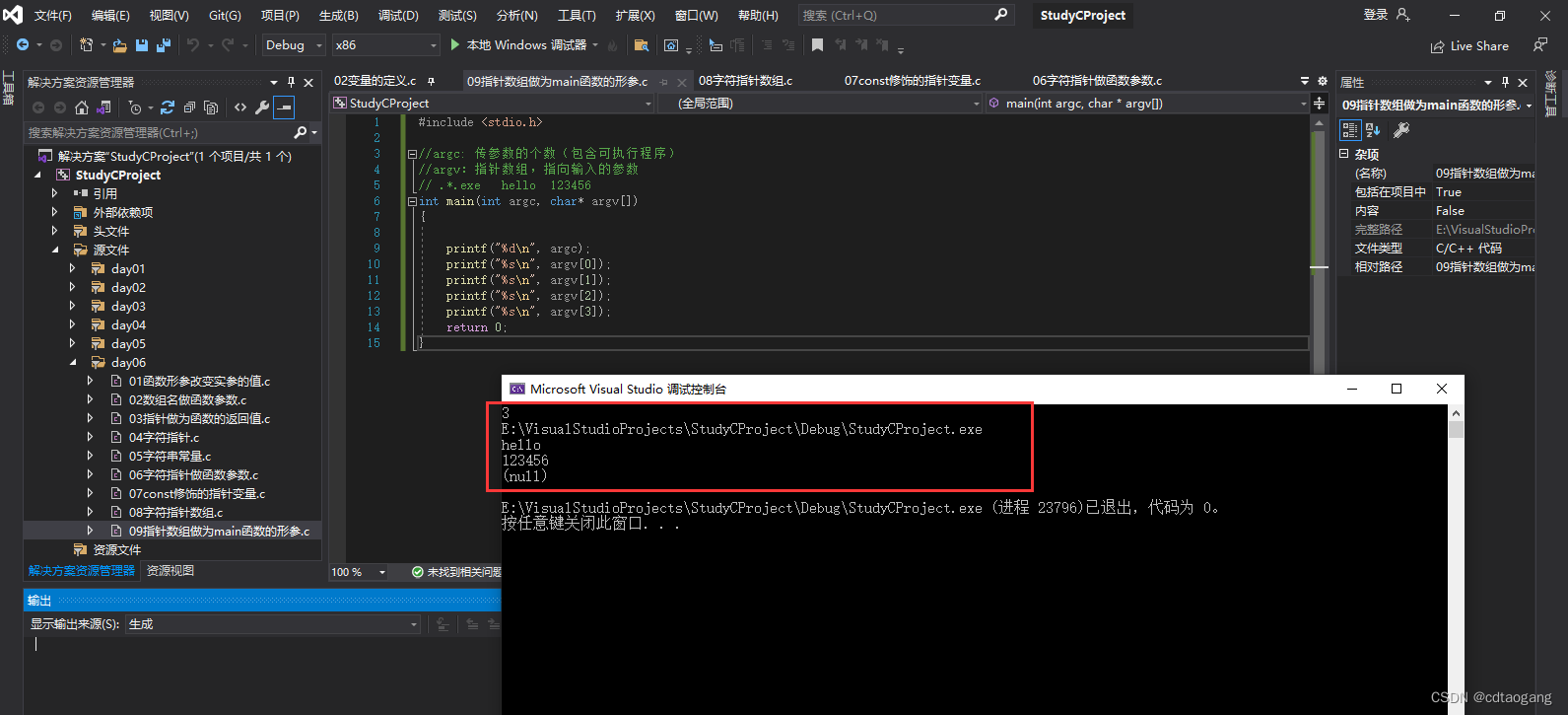Image resolution: width=1568 pixels, height=715 pixels.
Task: Select 资源文件 folder in Solution Explorer
Action: pos(116,549)
